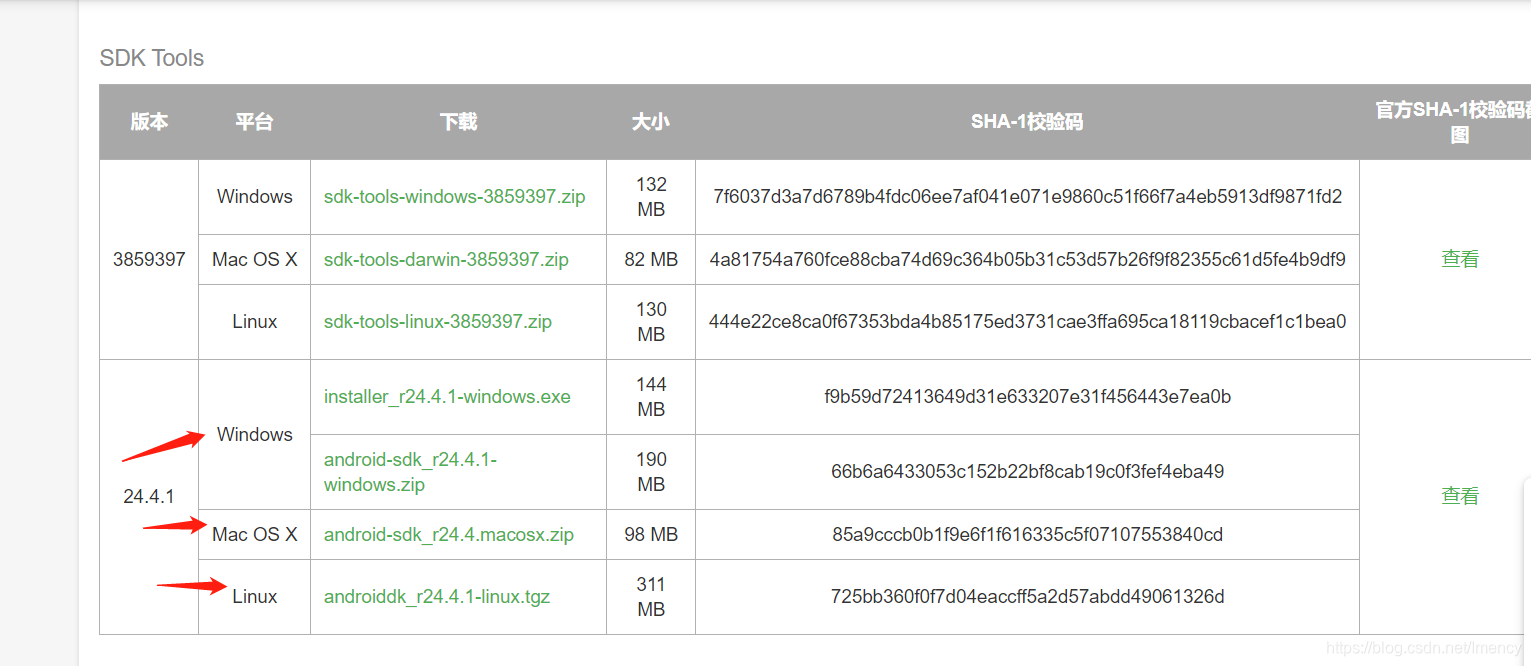Click the 130 MB size cell
This screenshot has width=1531, height=666.
pos(651,322)
